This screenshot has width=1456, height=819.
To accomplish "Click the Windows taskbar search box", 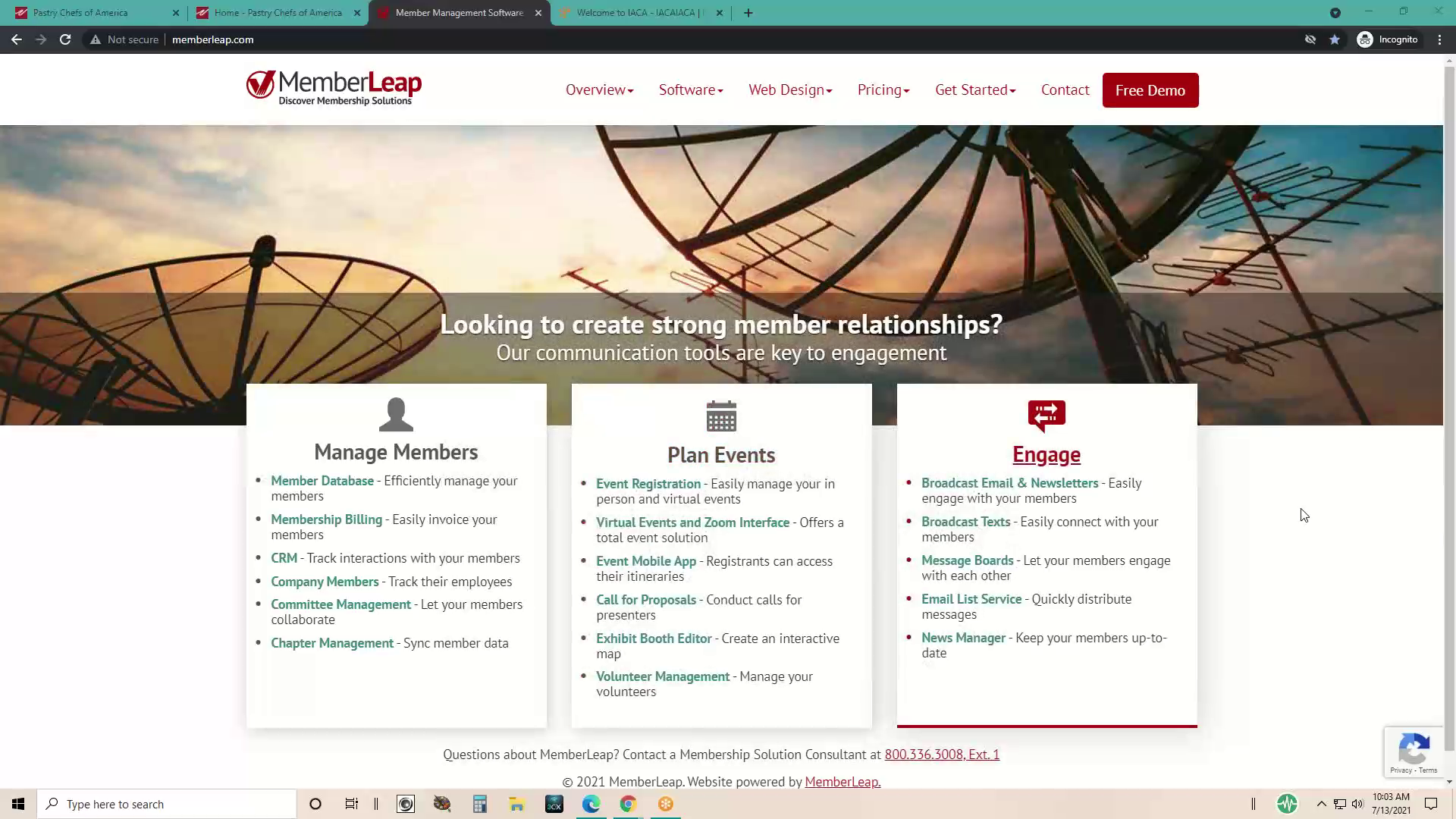I will (167, 804).
